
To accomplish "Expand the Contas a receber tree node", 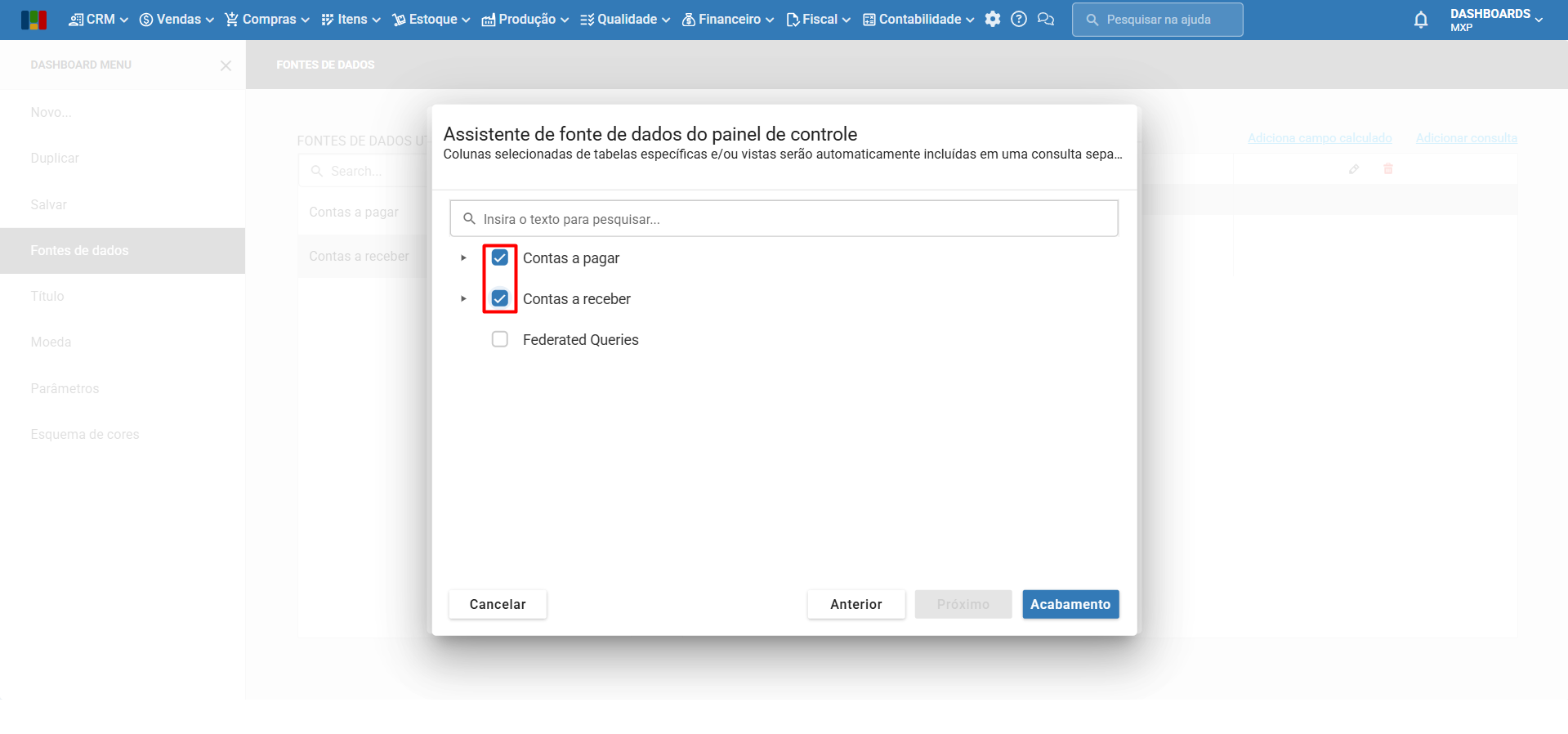I will (463, 299).
